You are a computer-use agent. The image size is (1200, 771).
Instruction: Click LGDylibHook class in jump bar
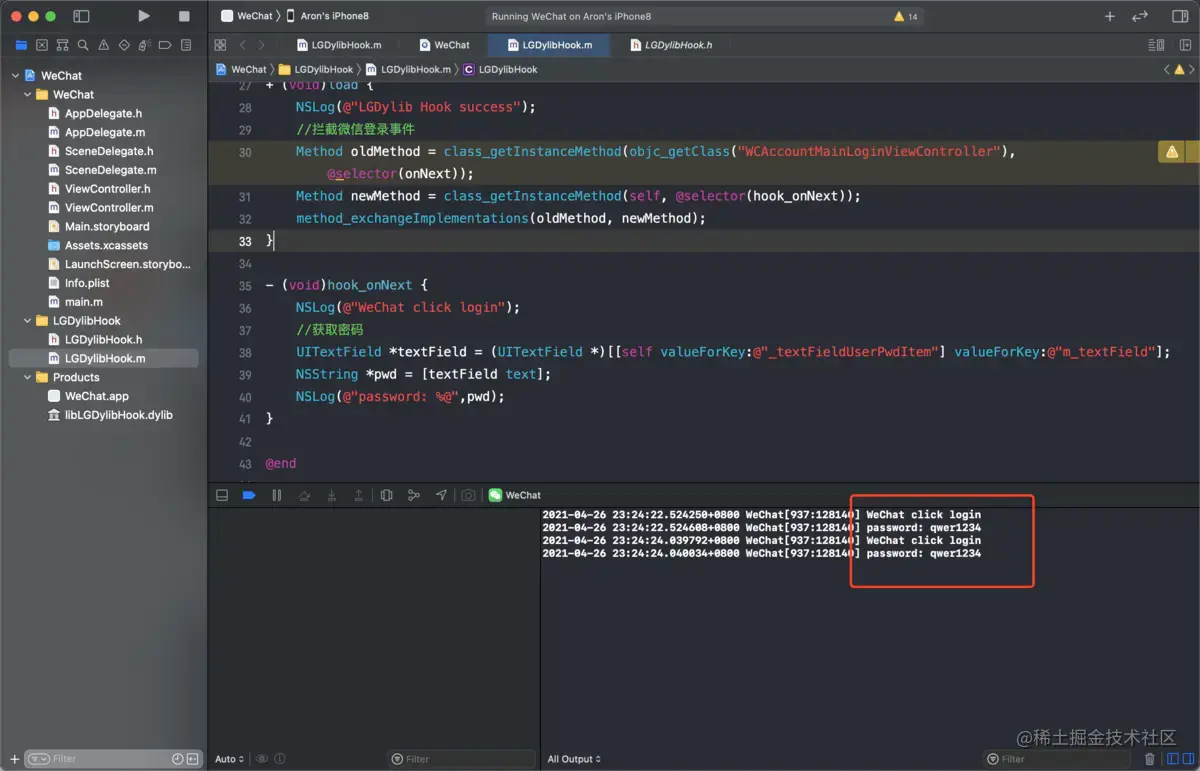(500, 69)
